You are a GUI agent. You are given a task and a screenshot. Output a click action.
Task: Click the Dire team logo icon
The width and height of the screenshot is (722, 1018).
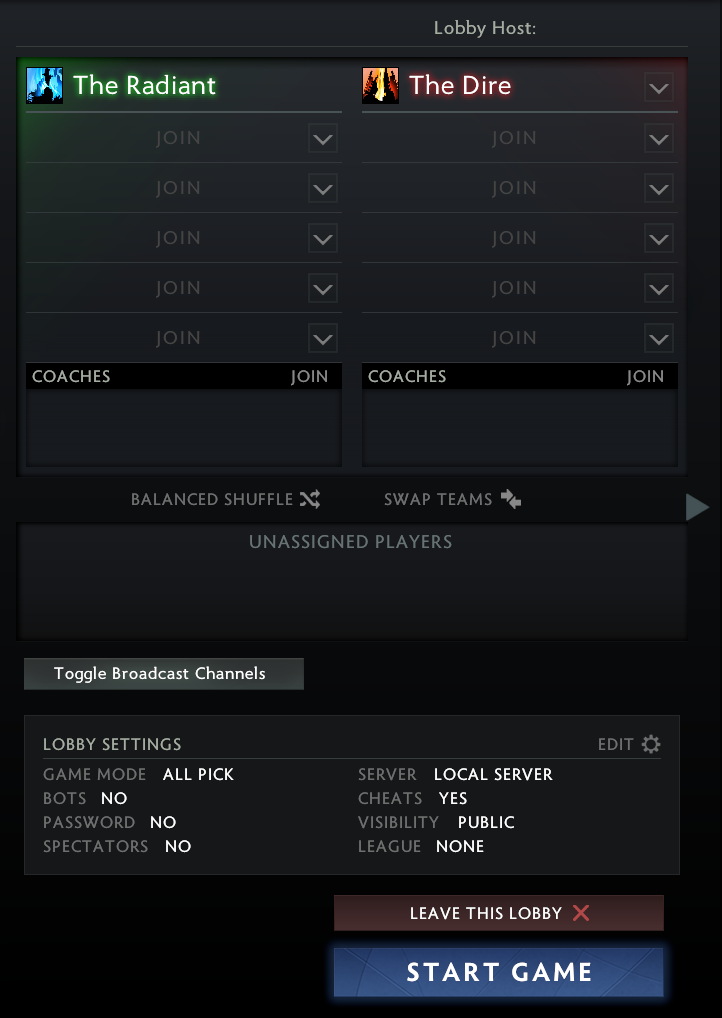click(380, 86)
